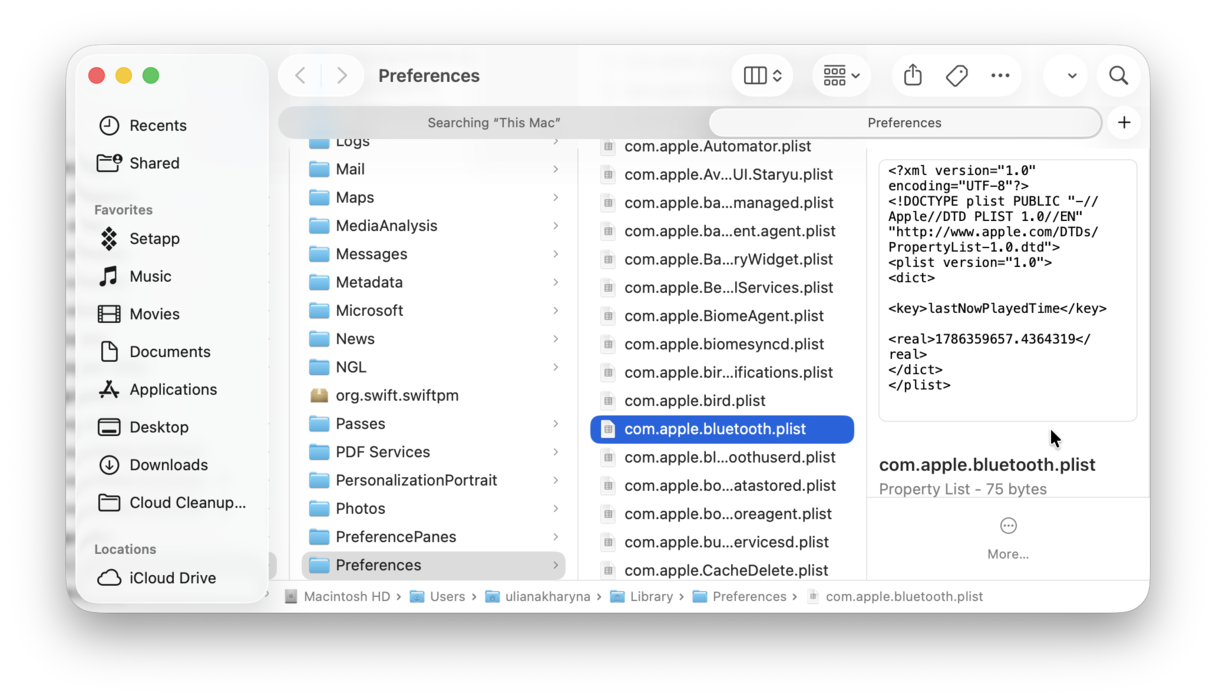Select the PreferencePanes folder
Viewport: 1216px width, 700px height.
(x=433, y=537)
